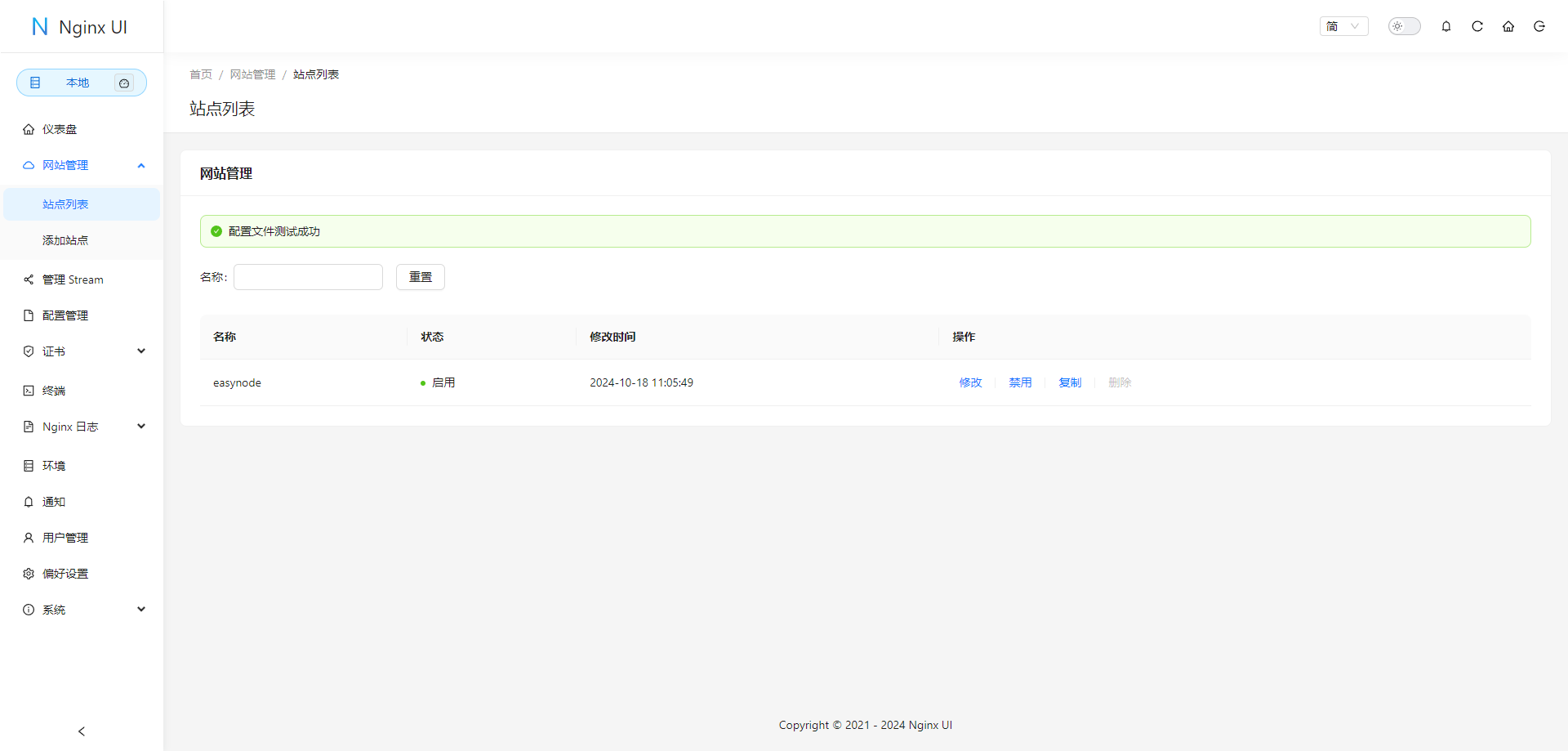Click the log file icon beside Nginx 日志
The image size is (1568, 751).
(29, 427)
